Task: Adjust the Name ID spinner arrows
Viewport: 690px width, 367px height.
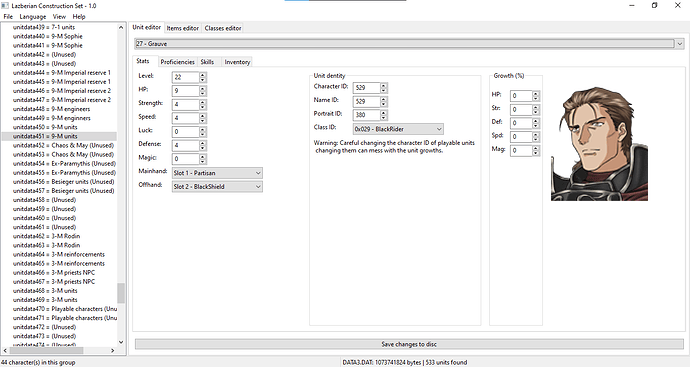Action: click(384, 102)
